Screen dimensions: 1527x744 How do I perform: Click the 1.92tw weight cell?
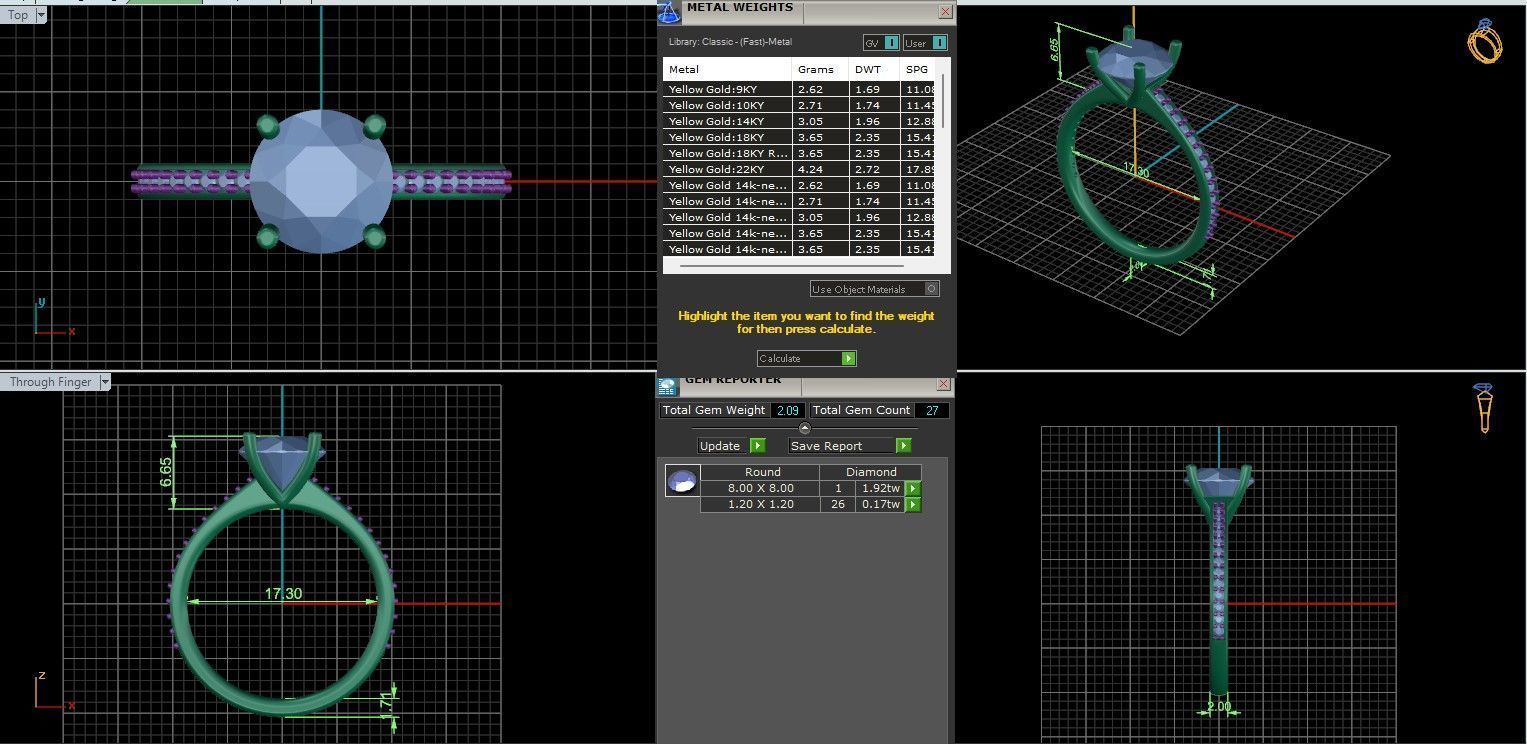click(x=880, y=489)
